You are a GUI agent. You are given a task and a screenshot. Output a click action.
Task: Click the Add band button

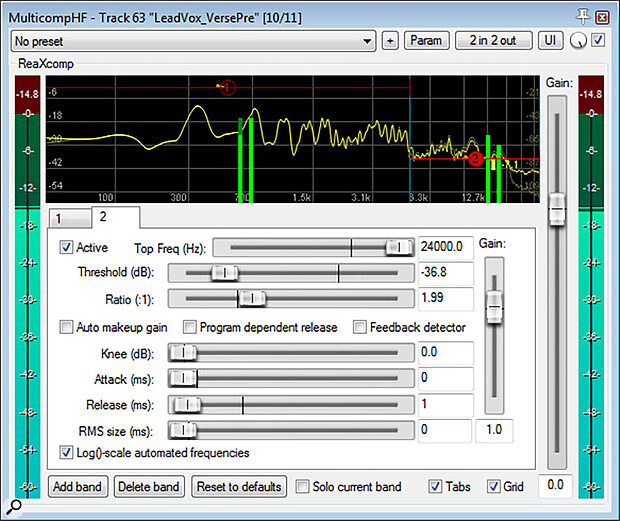tap(77, 487)
